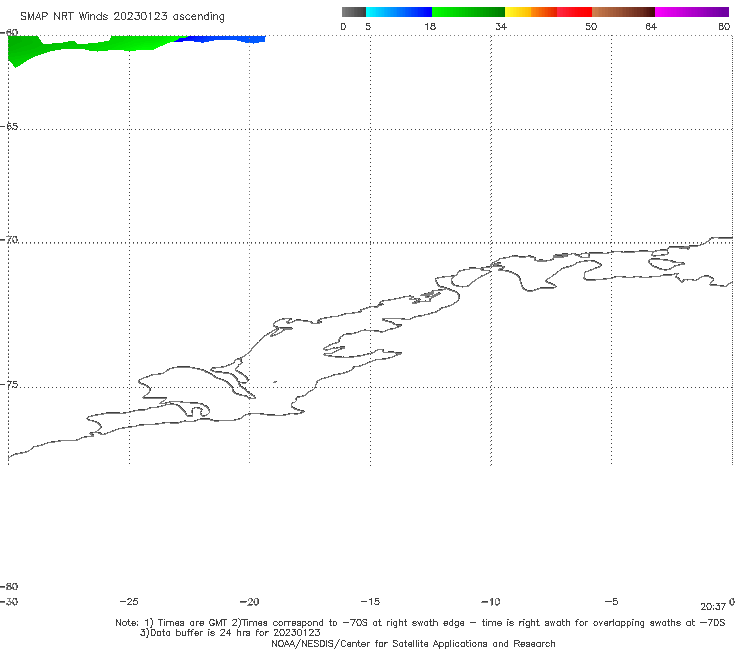Click the color bar label '5'
The image size is (740, 650).
(x=368, y=26)
